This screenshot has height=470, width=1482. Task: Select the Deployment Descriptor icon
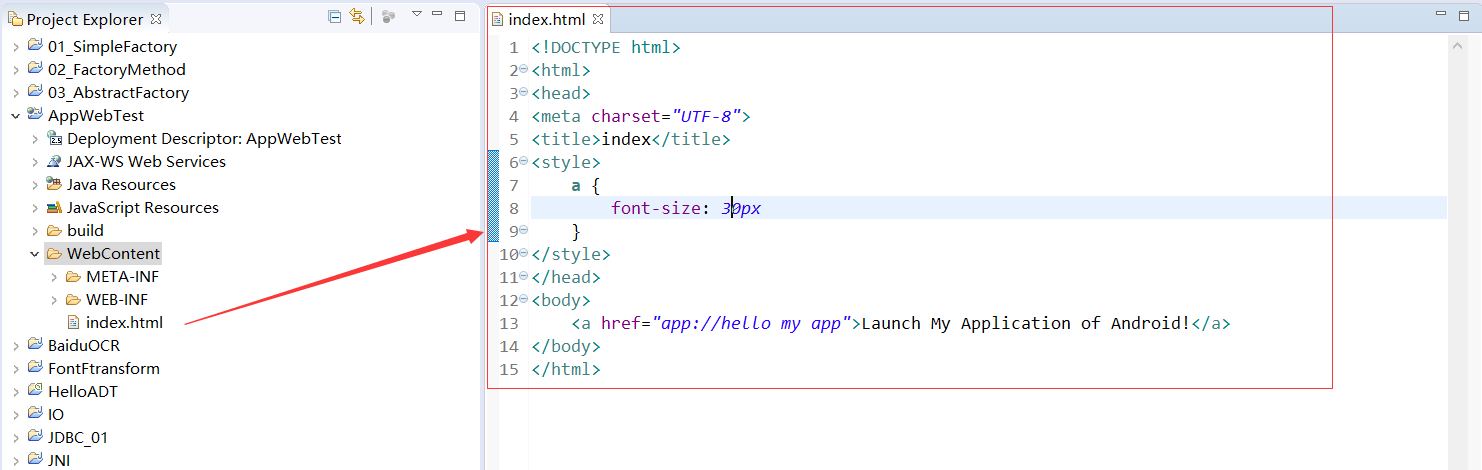[54, 139]
